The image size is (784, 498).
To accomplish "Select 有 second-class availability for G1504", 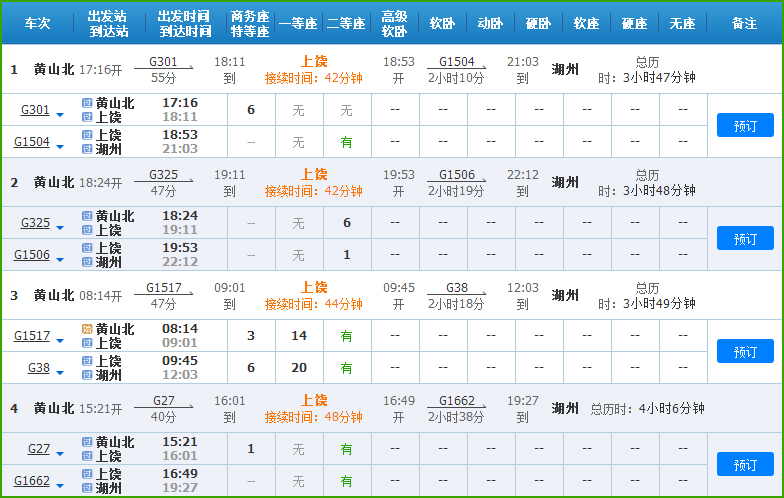I will 347,142.
